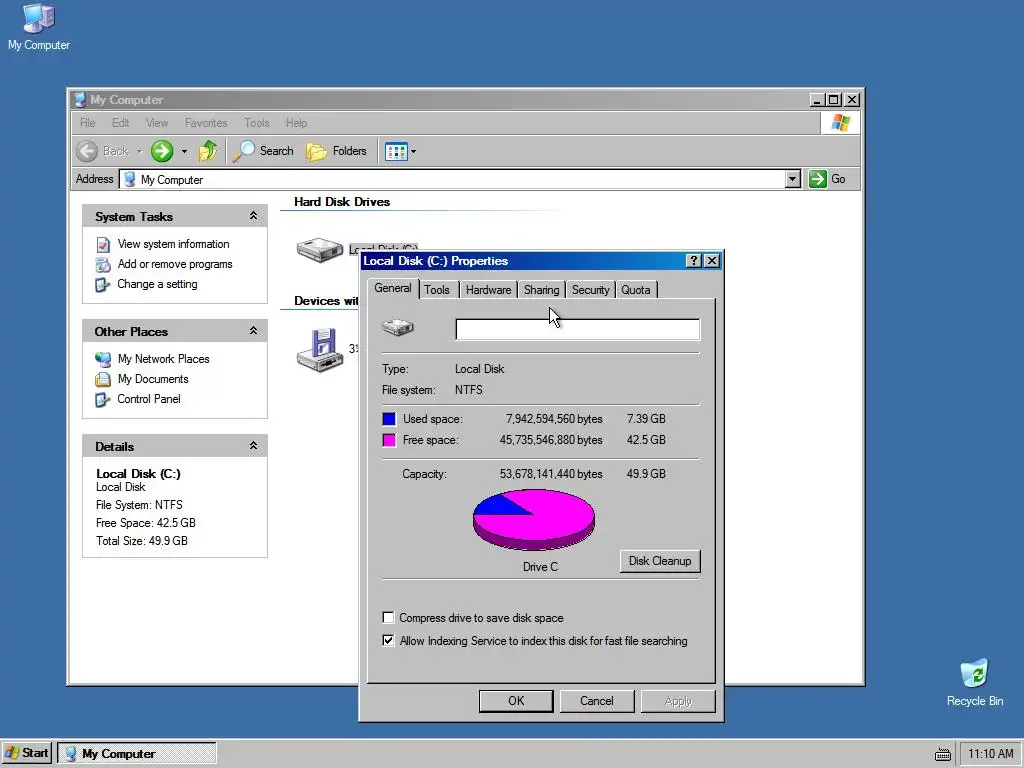Select the floppy drive icon
This screenshot has height=768, width=1024.
pos(319,350)
